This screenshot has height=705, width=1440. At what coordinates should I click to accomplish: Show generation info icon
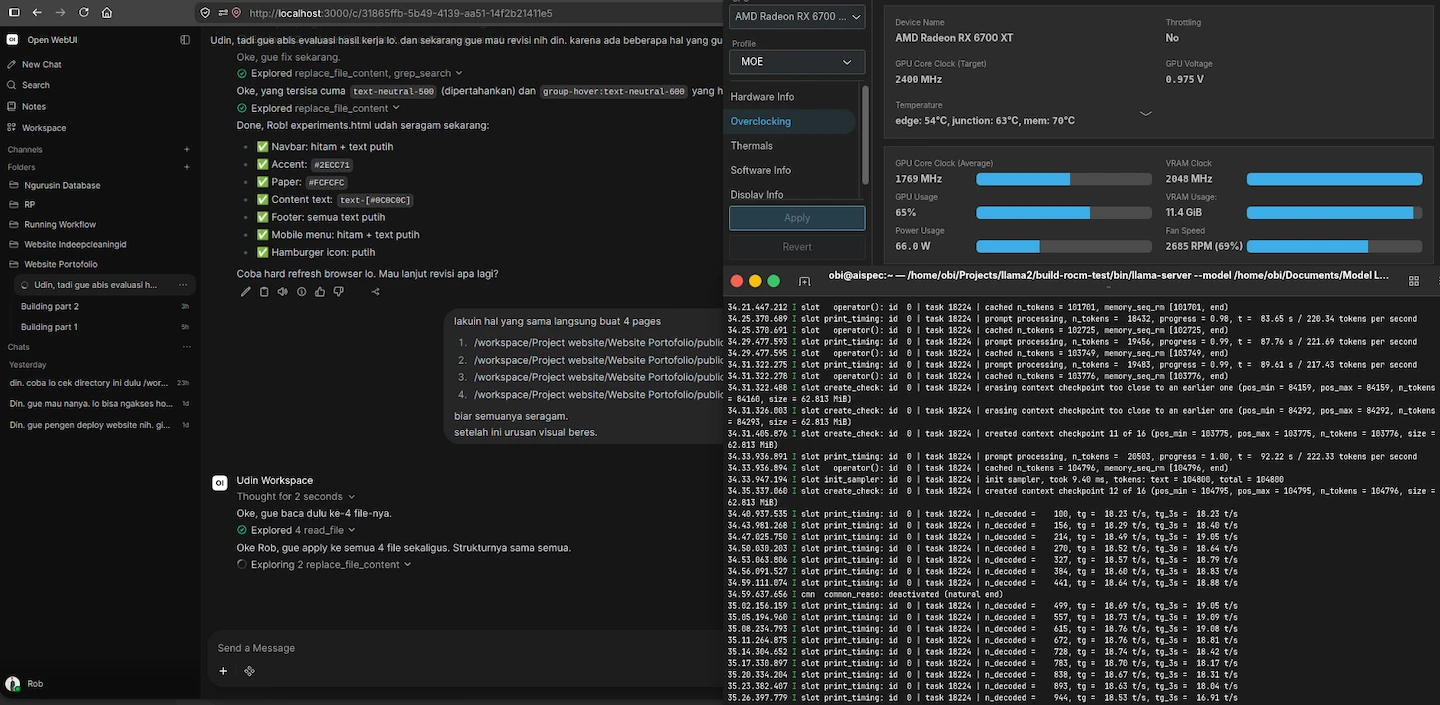[301, 292]
